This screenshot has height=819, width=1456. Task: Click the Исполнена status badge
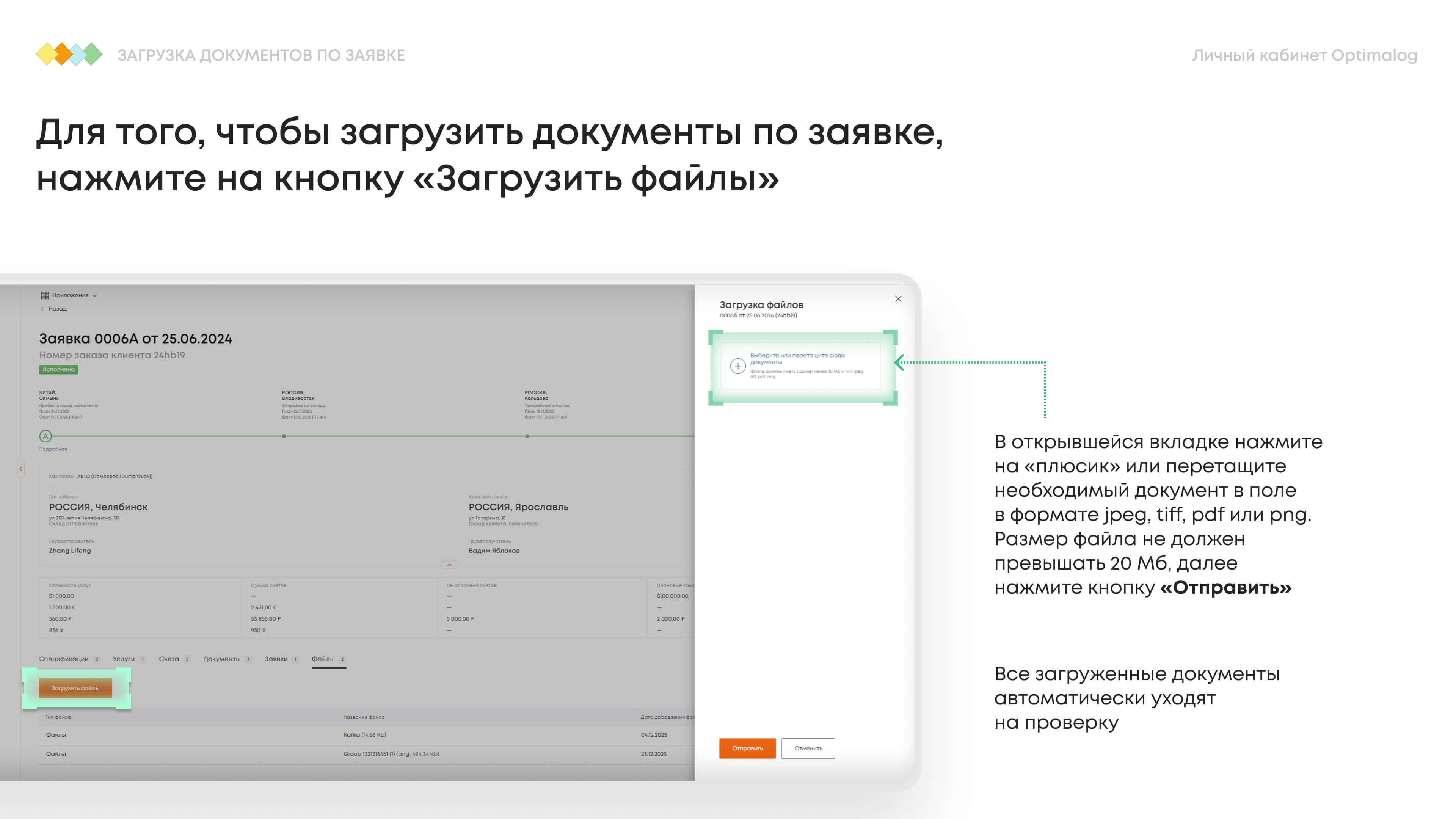tap(58, 369)
